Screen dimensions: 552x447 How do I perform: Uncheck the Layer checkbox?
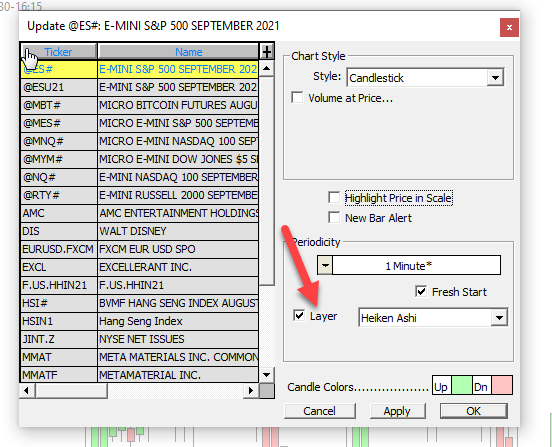[x=299, y=315]
